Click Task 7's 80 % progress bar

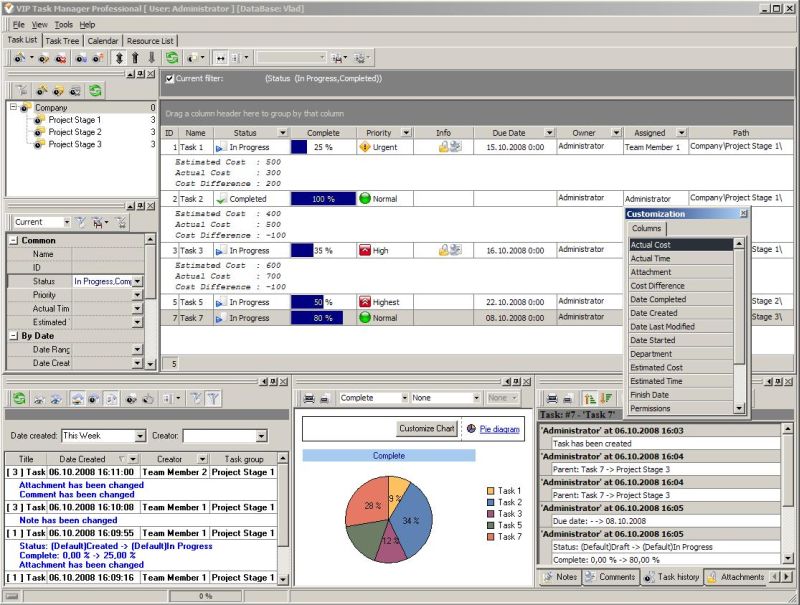click(317, 318)
